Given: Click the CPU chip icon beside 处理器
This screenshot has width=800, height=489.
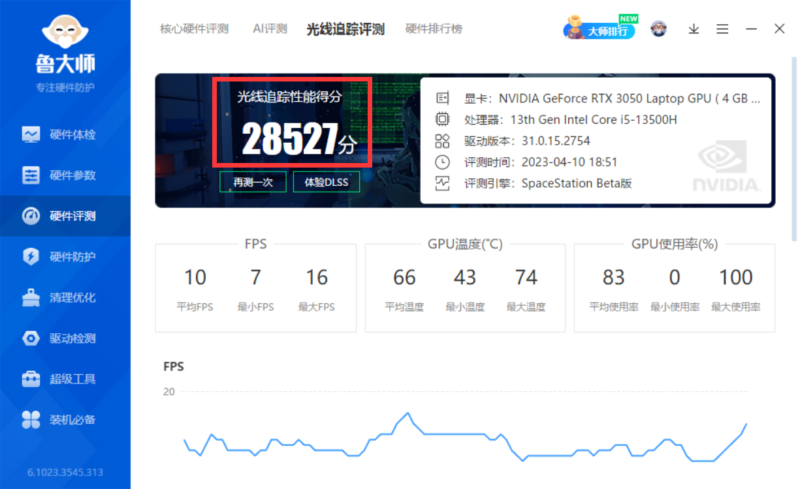Looking at the screenshot, I should coord(442,119).
